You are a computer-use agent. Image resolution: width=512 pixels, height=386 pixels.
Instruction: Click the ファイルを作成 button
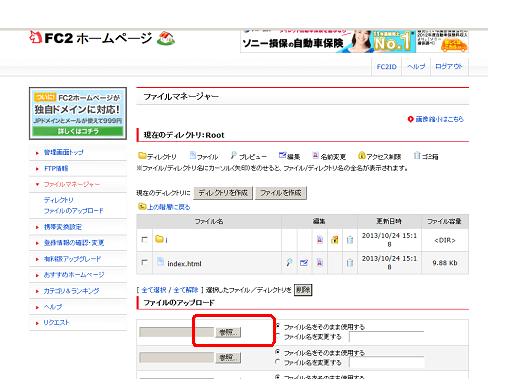[281, 193]
